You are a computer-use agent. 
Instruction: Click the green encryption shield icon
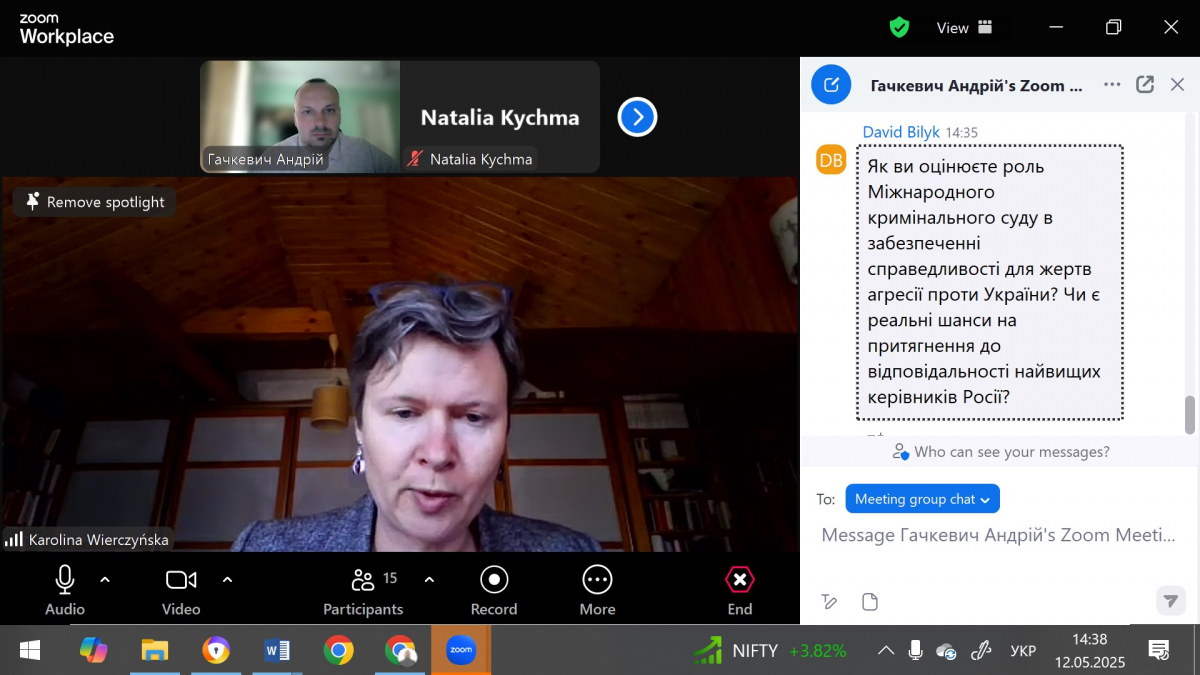(x=899, y=28)
